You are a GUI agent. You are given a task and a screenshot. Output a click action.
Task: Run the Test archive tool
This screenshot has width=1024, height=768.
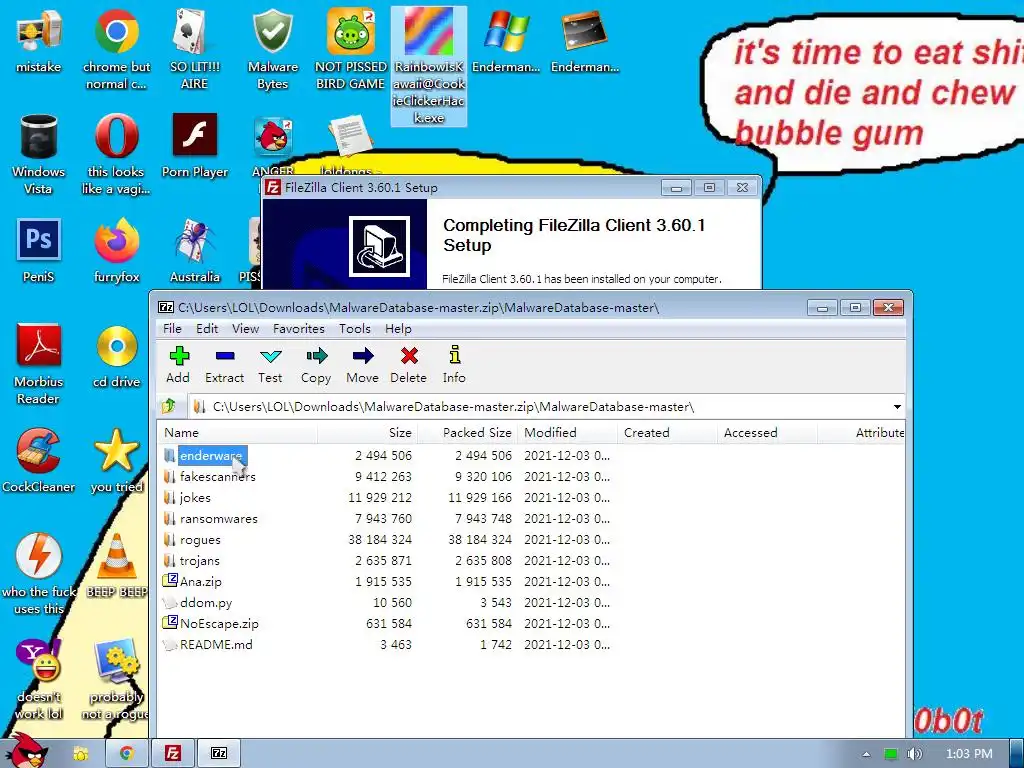[270, 364]
